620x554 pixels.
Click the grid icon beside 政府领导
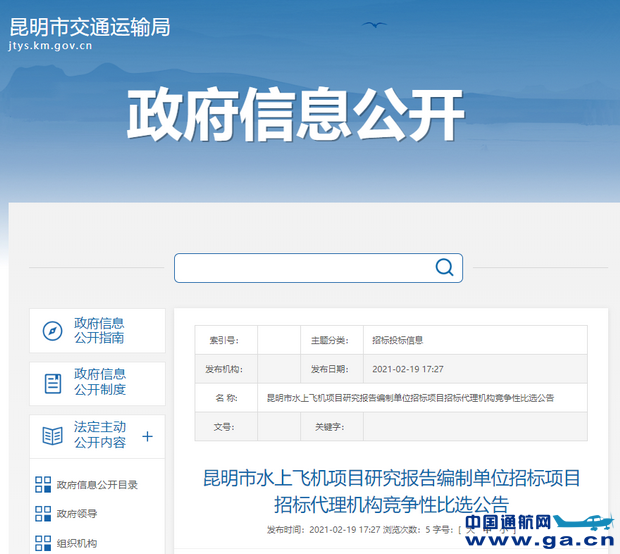43,514
